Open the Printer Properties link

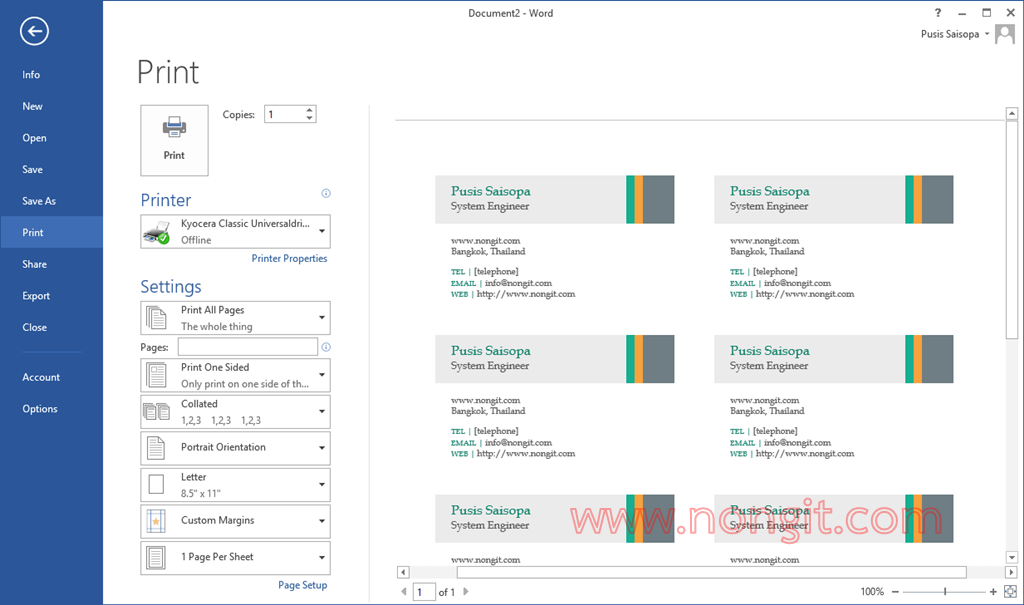pyautogui.click(x=289, y=258)
